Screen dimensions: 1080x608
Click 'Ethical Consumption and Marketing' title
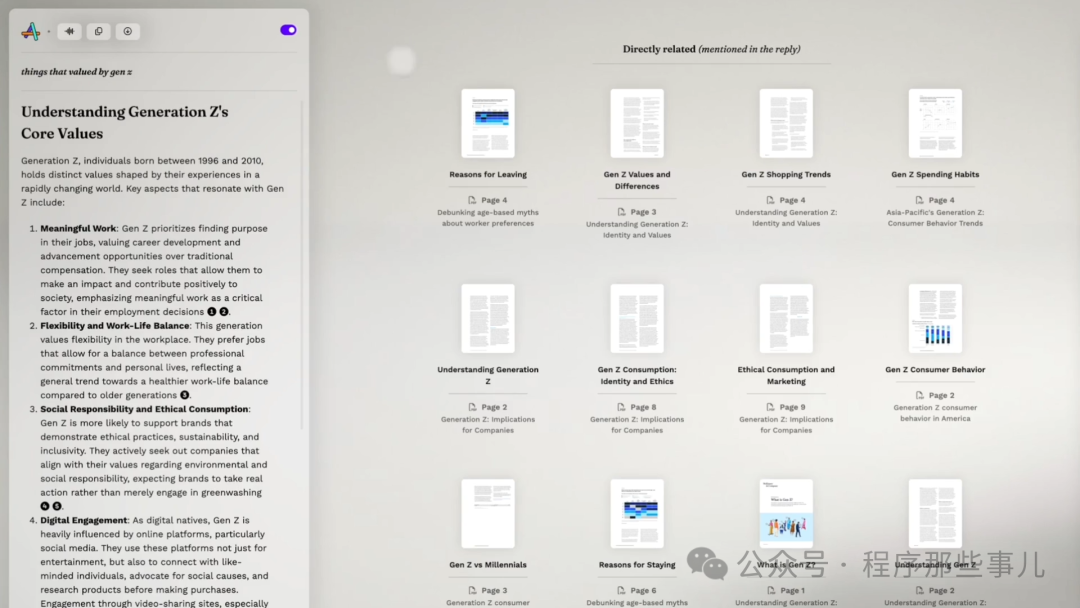coord(786,375)
